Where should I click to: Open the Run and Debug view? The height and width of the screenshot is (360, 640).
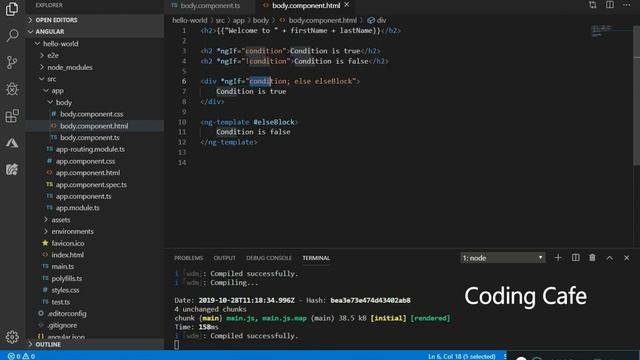click(x=12, y=89)
